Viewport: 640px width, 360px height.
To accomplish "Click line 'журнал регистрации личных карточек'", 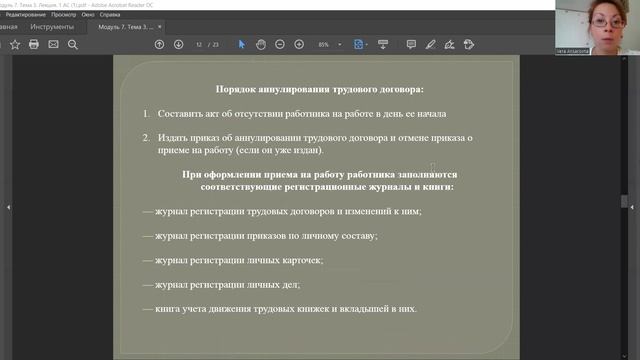I will (239, 260).
